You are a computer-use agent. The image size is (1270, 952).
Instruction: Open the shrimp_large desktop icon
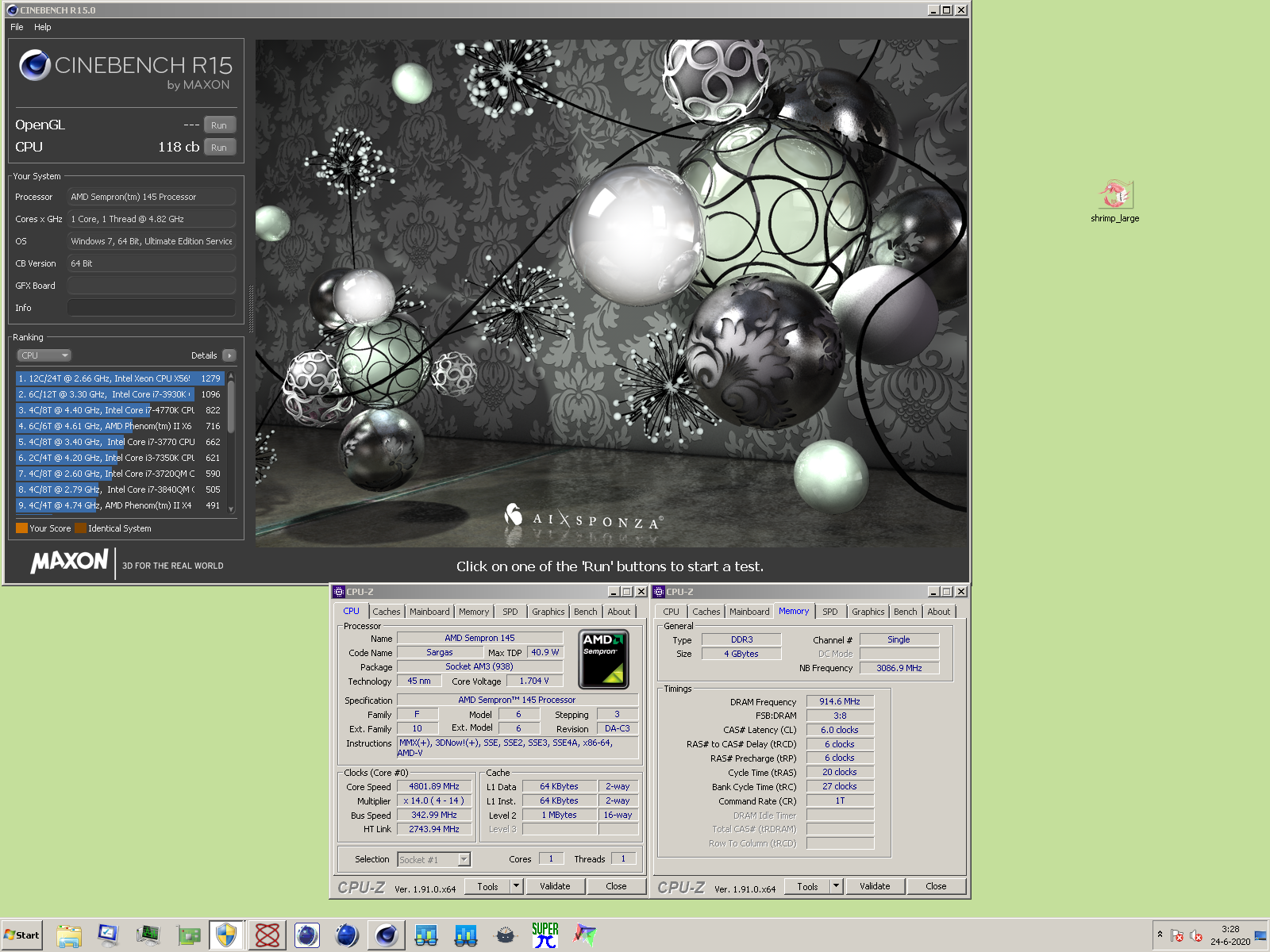[x=1115, y=201]
